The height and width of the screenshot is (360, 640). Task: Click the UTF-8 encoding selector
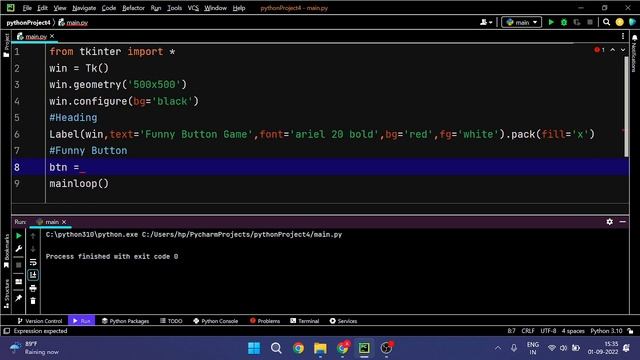pos(548,331)
